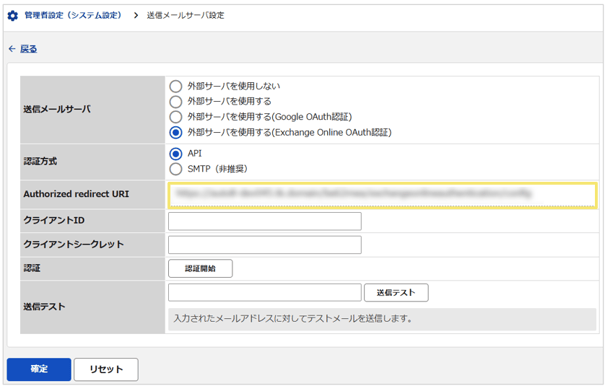Click 送信メールサーバ設定 breadcrumb text

click(x=185, y=15)
